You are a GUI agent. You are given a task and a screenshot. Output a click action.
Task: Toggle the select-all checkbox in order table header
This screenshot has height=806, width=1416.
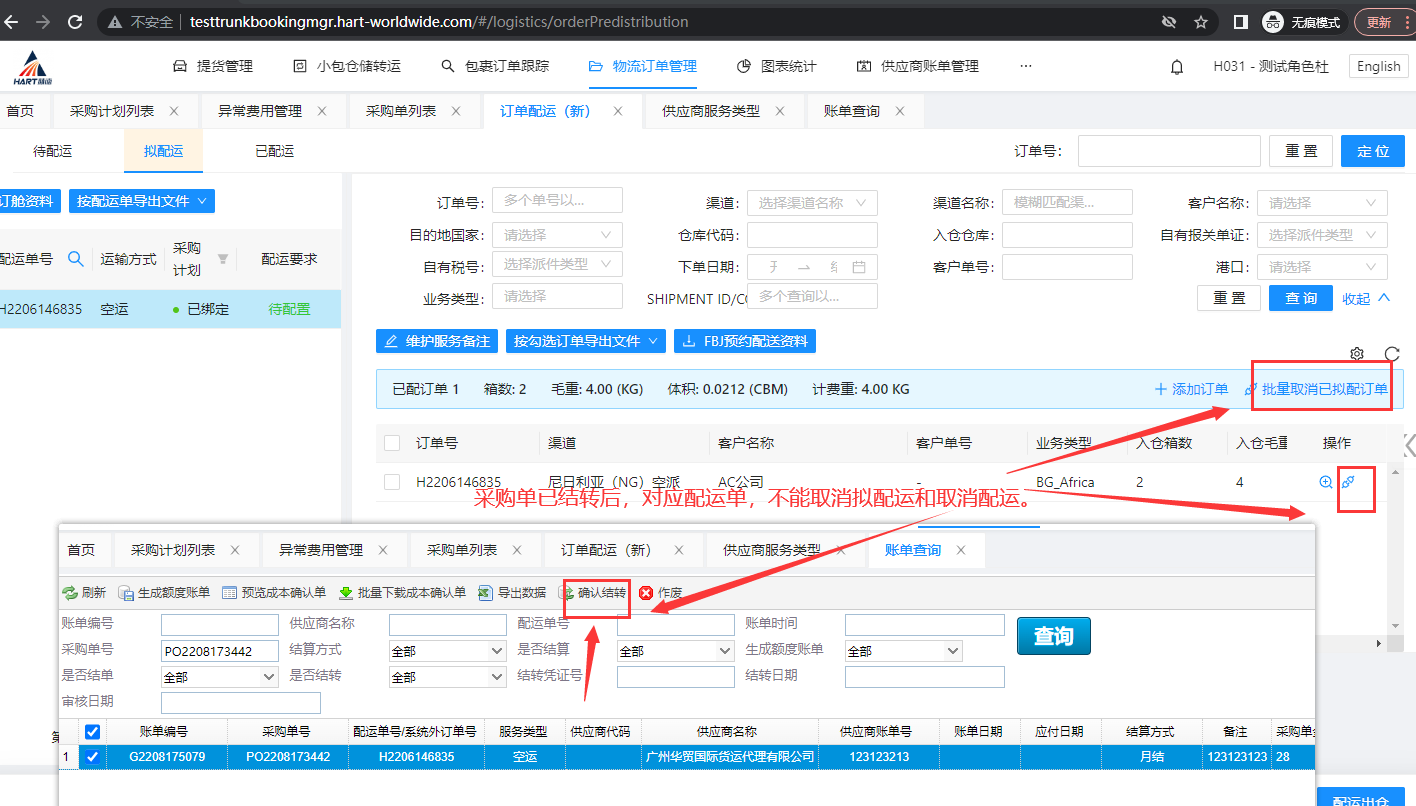pyautogui.click(x=392, y=443)
